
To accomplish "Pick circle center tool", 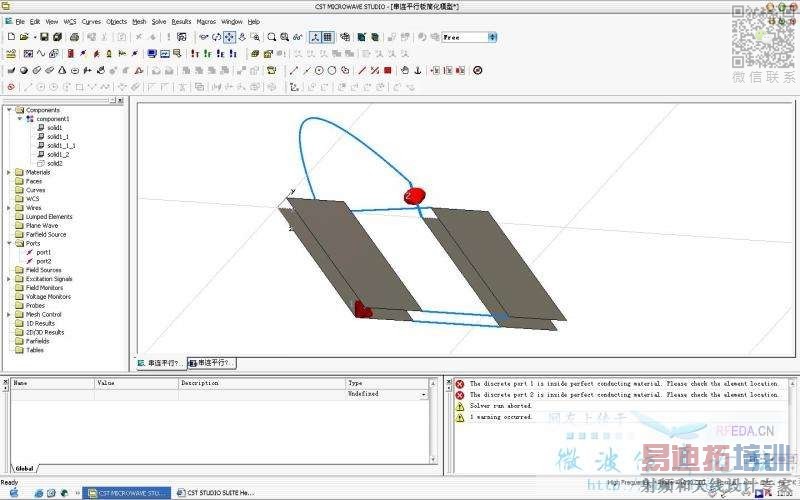I will [x=319, y=70].
